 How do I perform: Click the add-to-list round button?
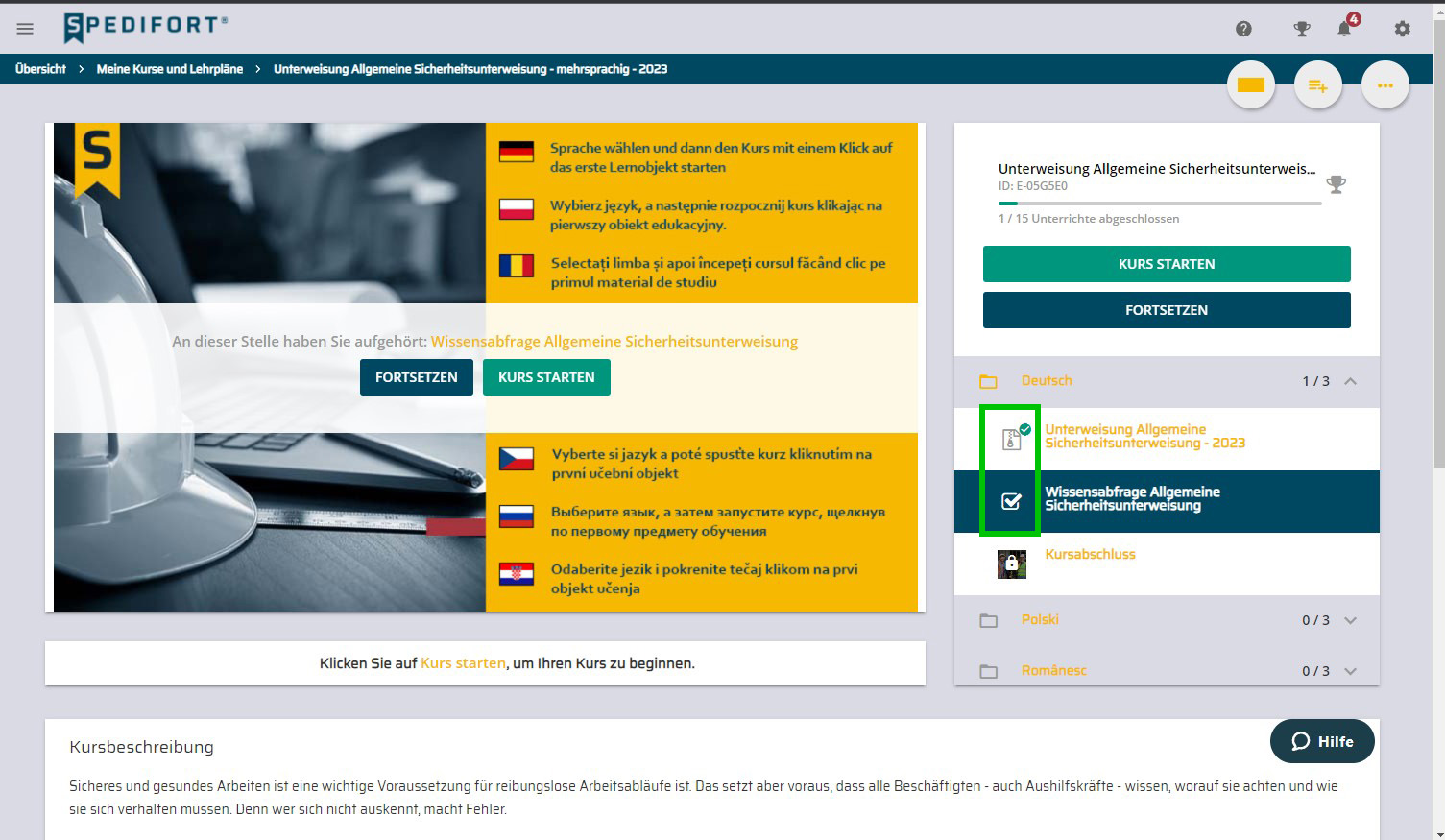tap(1317, 85)
